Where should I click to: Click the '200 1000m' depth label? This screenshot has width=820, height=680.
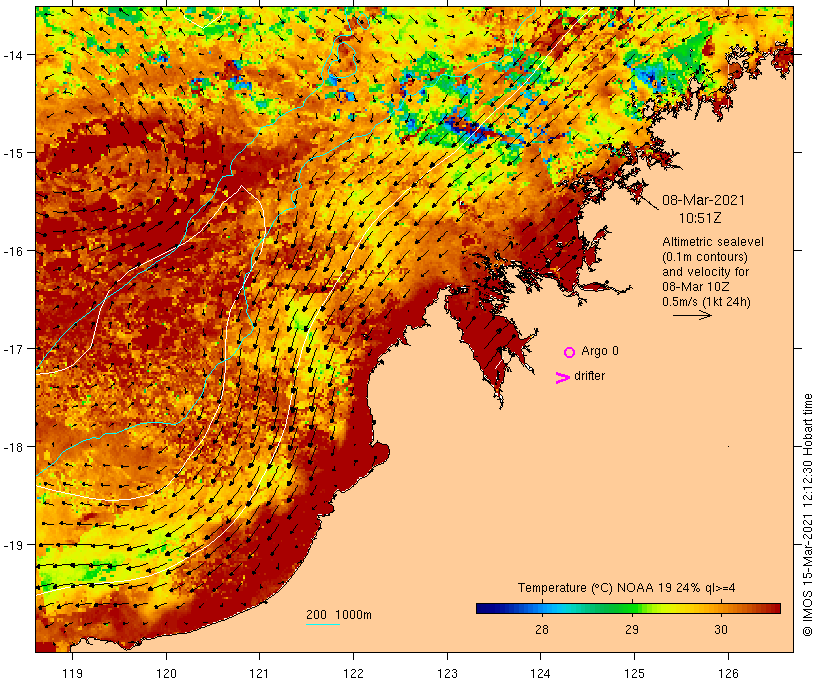[x=339, y=615]
